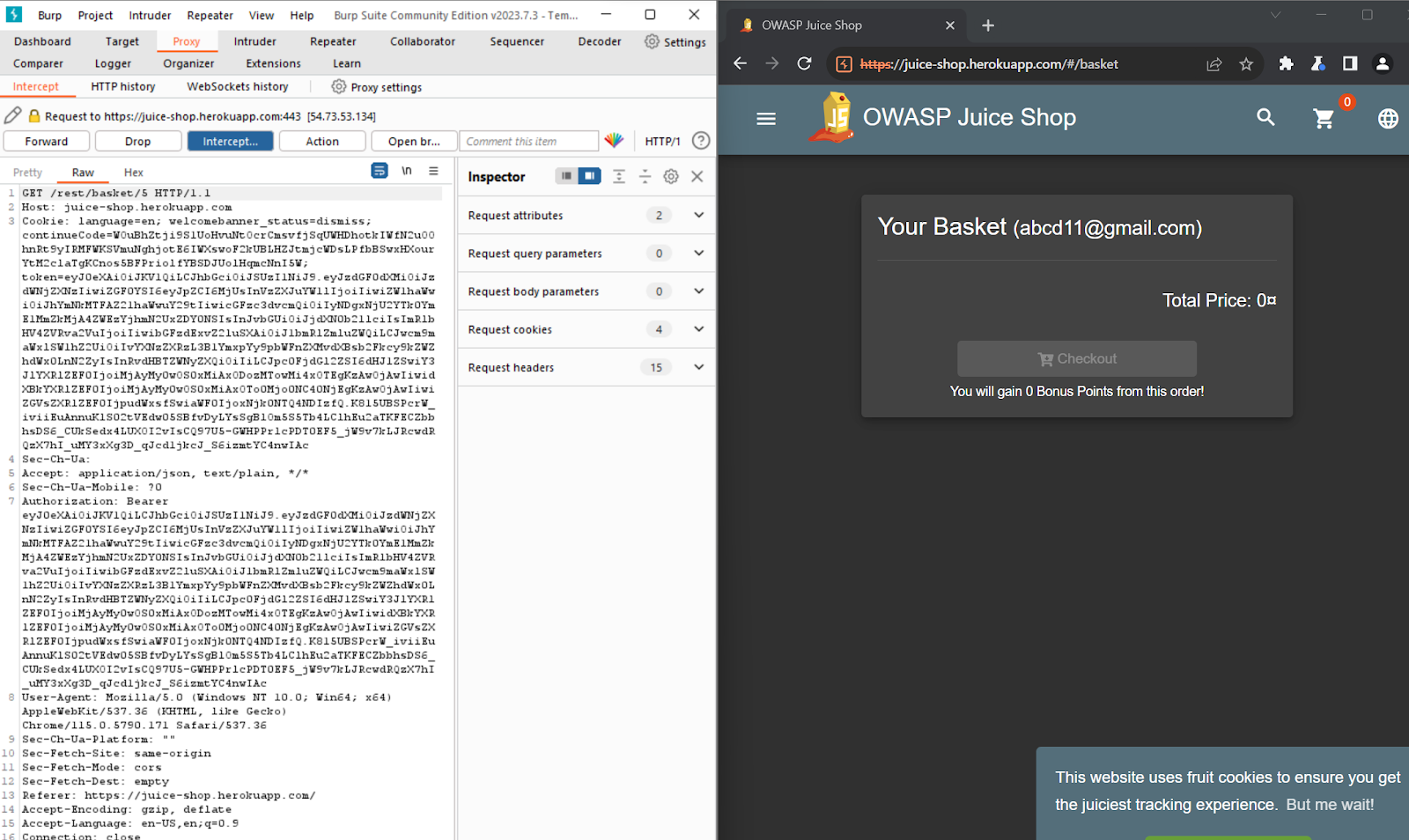
Task: Open the Action dropdown button
Action: (x=322, y=141)
